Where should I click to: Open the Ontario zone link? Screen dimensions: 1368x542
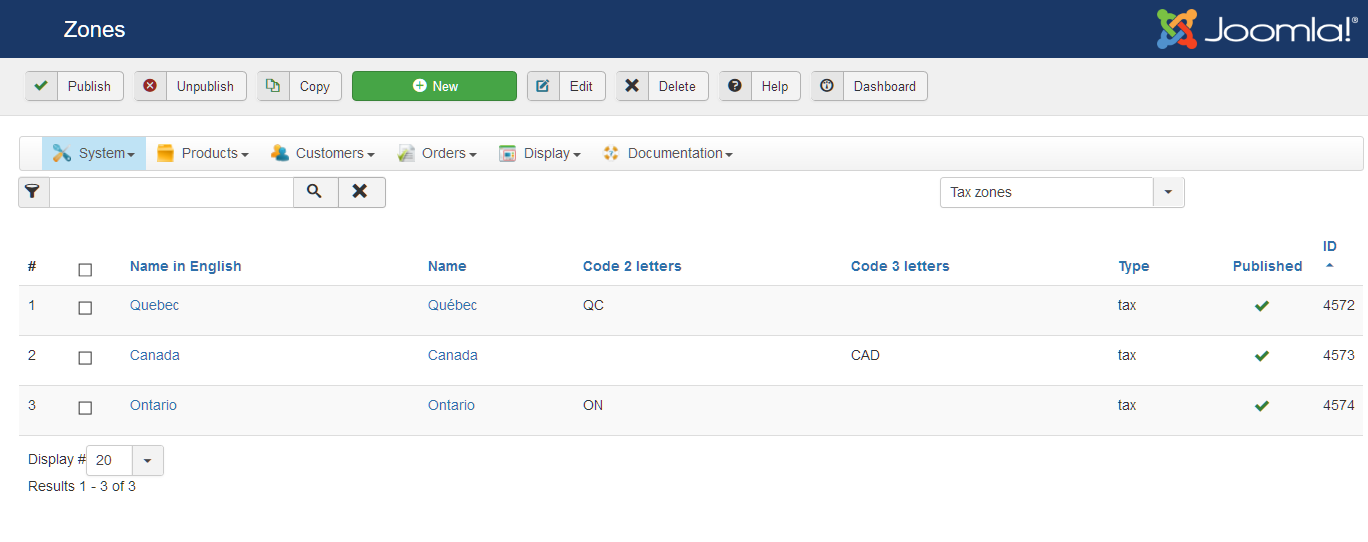click(x=153, y=405)
